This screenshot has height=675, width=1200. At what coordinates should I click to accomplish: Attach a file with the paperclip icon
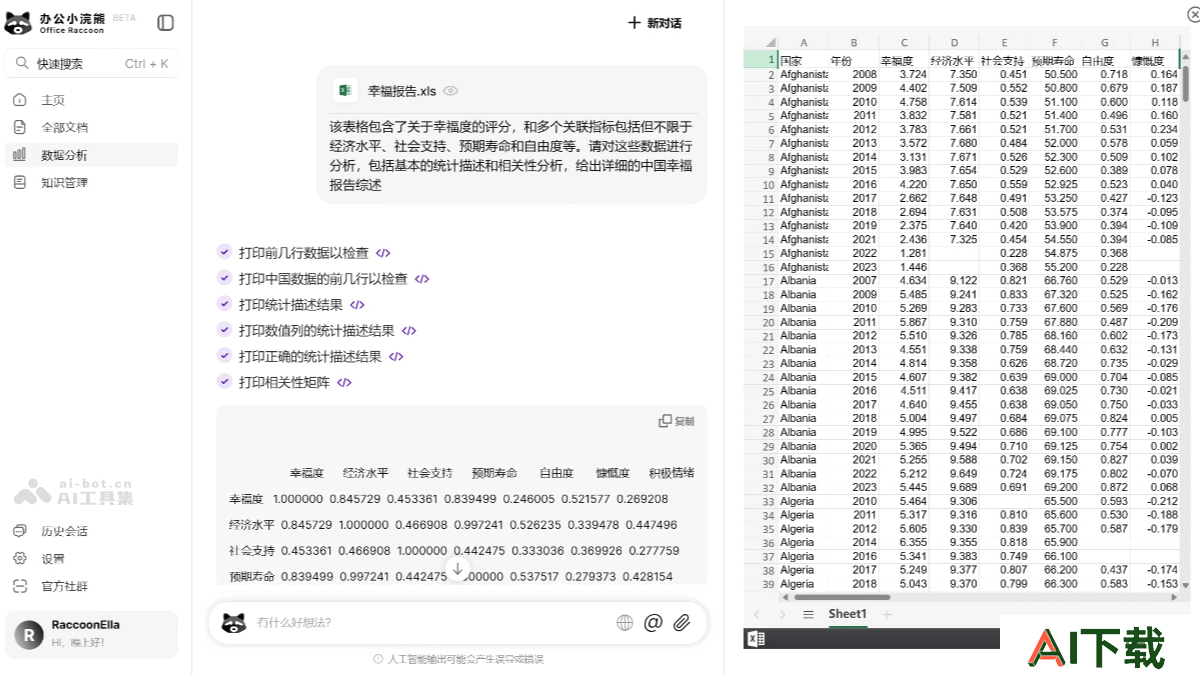tap(681, 623)
